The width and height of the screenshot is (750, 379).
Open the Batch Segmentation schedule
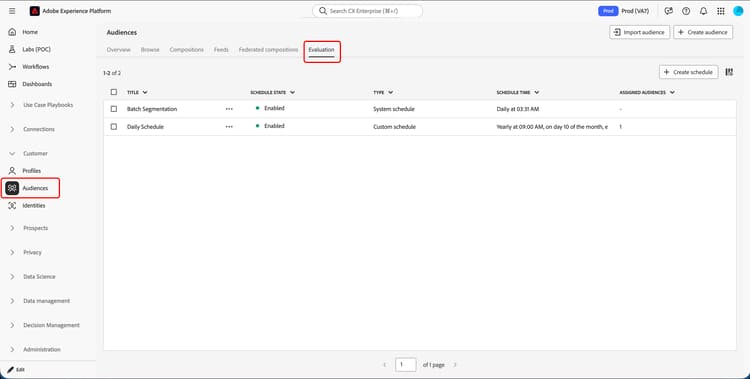coord(152,109)
